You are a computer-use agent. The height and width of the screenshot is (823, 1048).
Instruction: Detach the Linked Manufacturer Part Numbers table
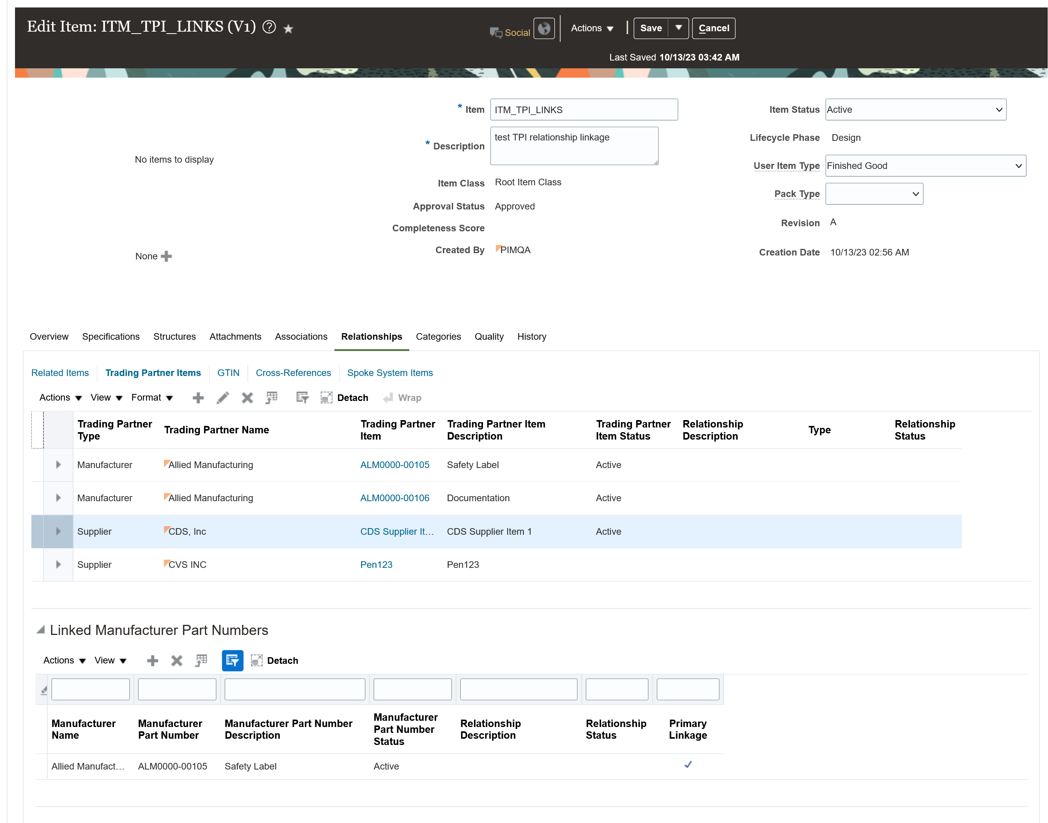click(275, 661)
